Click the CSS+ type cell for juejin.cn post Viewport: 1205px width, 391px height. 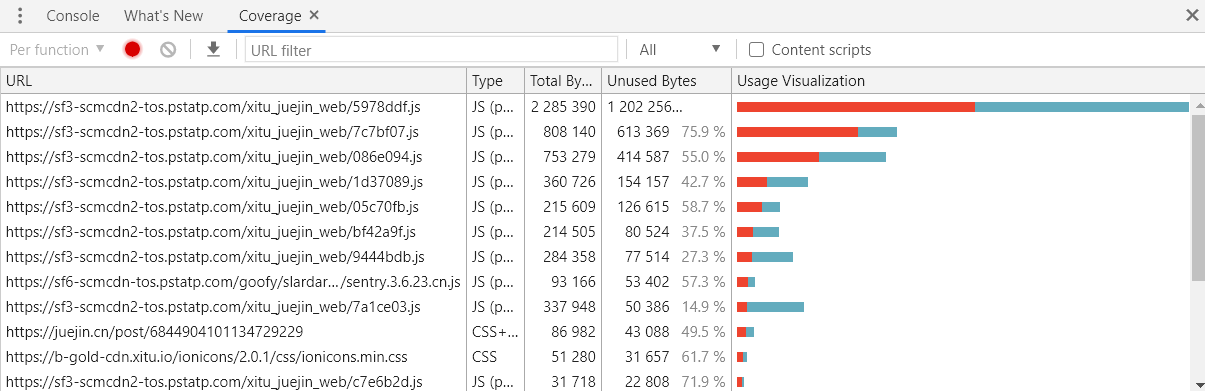(495, 331)
